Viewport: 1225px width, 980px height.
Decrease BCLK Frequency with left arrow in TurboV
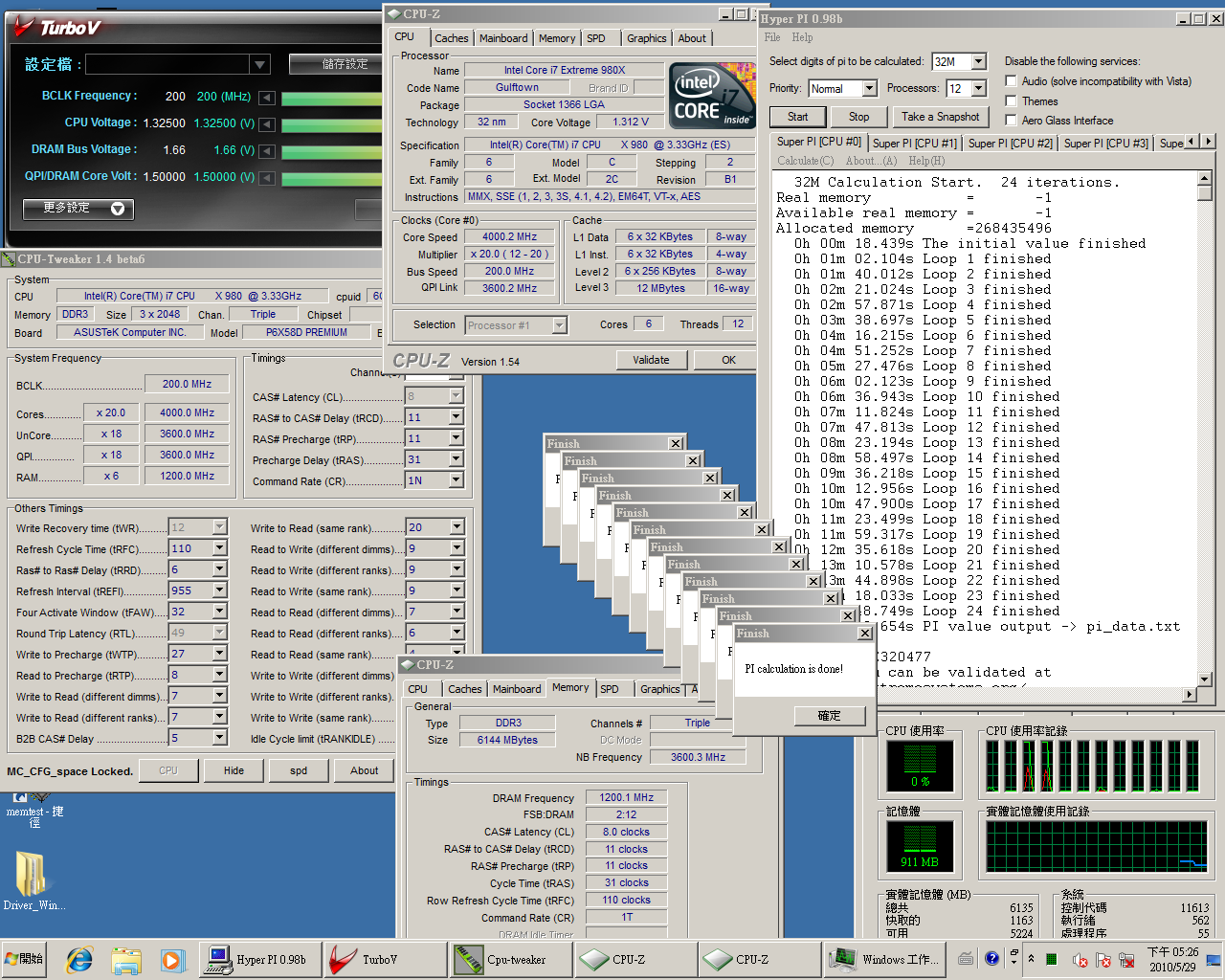click(267, 98)
